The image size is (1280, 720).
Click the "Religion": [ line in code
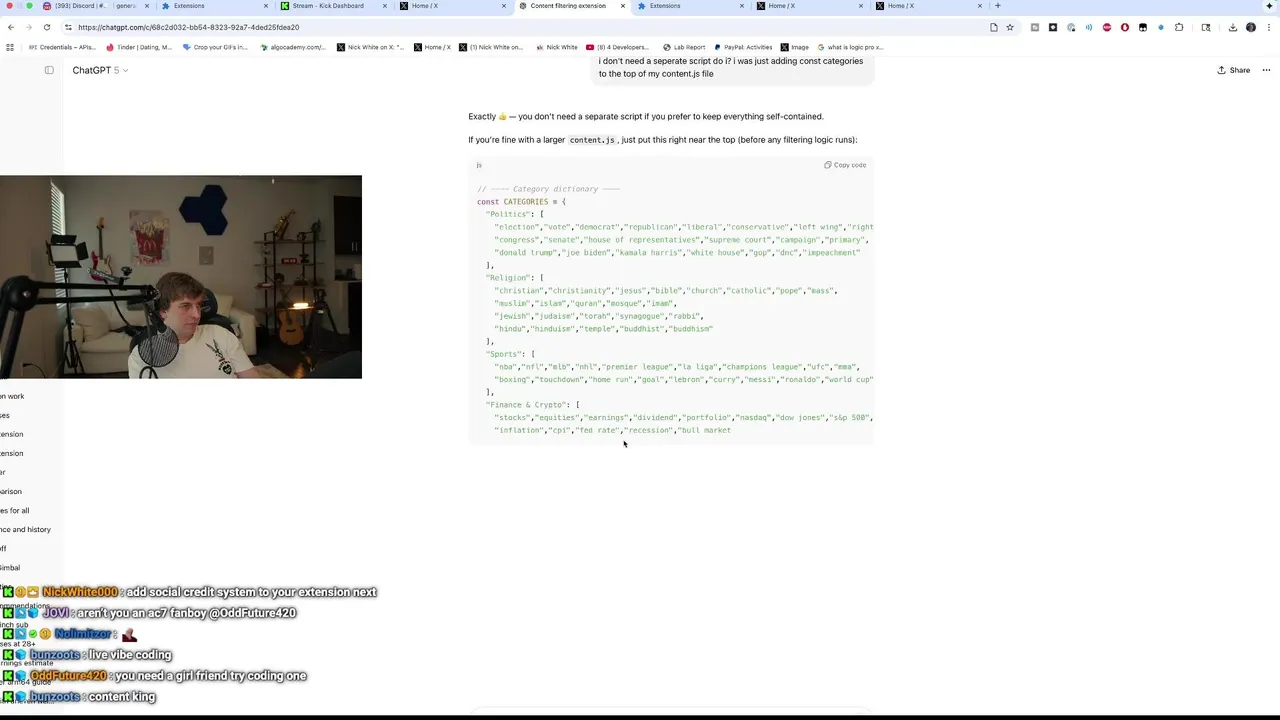click(514, 278)
